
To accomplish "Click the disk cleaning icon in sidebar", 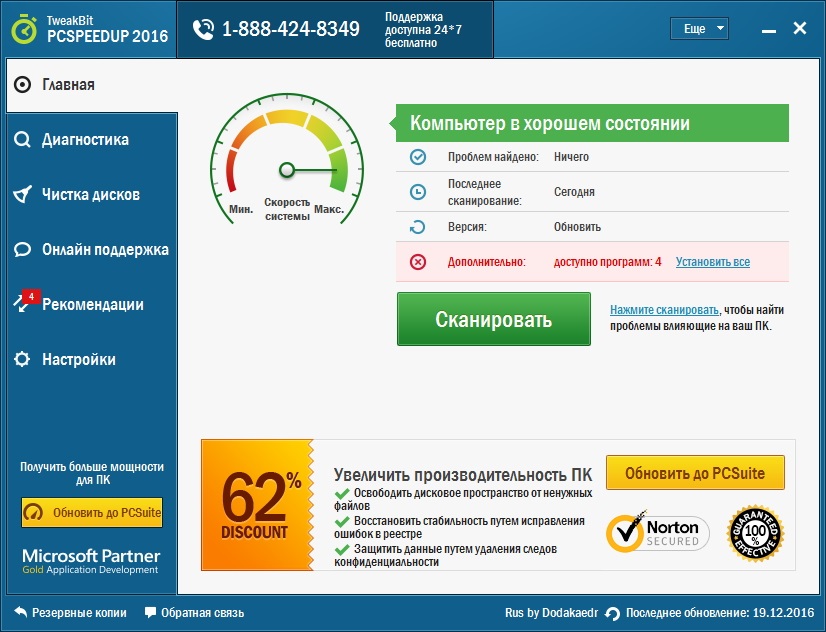I will (x=22, y=195).
